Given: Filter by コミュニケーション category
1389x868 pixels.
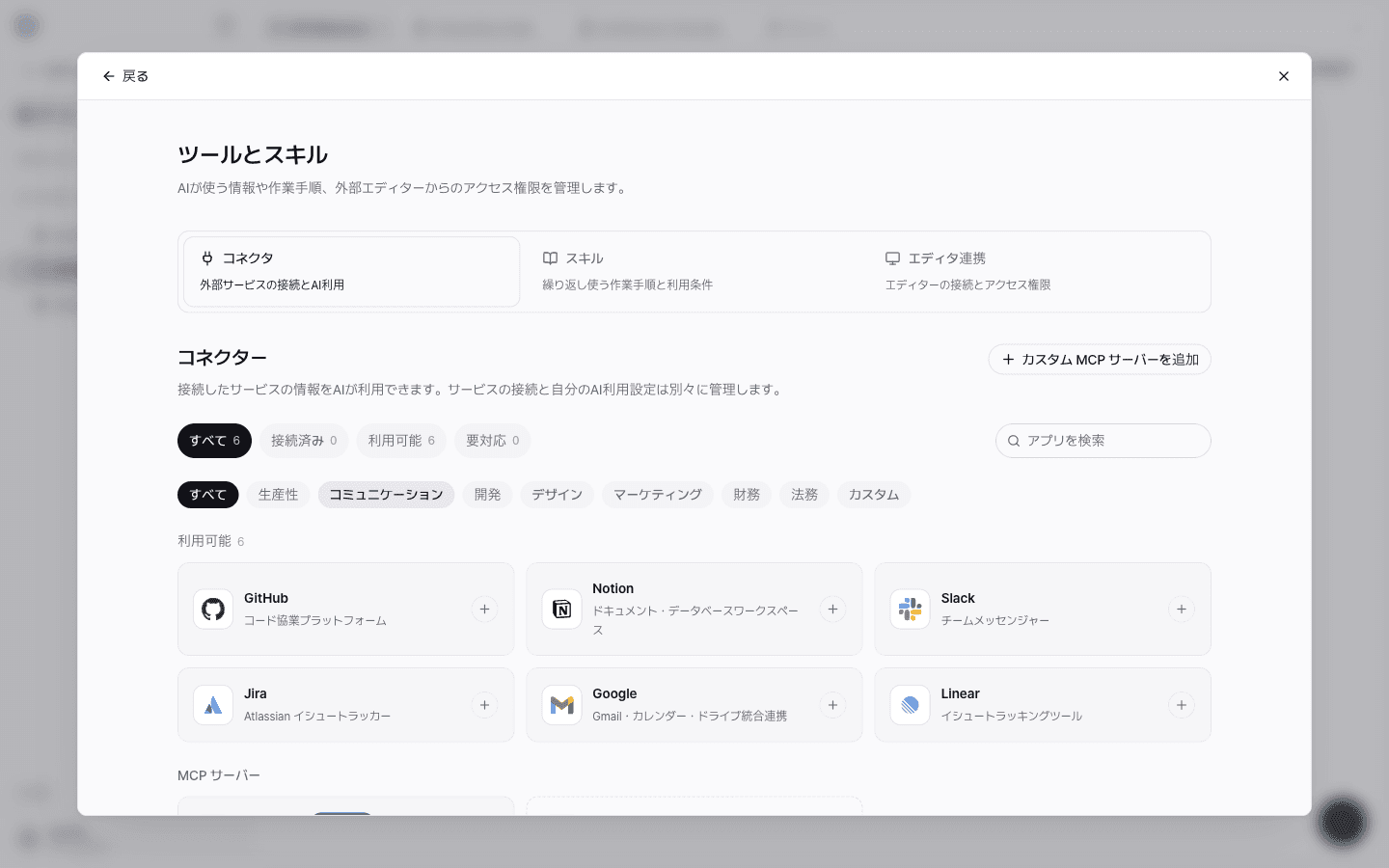Looking at the screenshot, I should click(x=386, y=495).
